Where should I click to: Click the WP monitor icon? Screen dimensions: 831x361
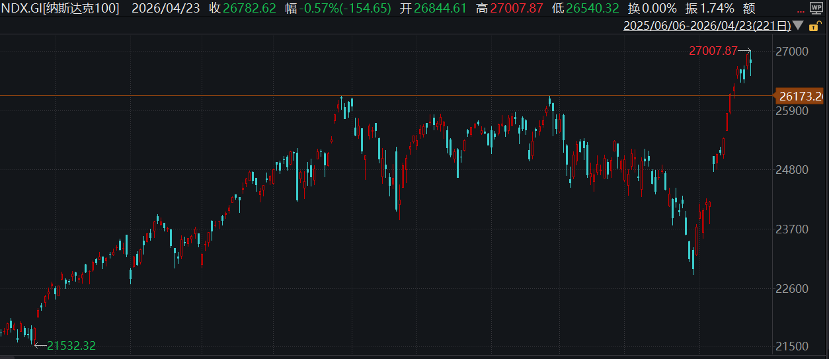pyautogui.click(x=816, y=8)
